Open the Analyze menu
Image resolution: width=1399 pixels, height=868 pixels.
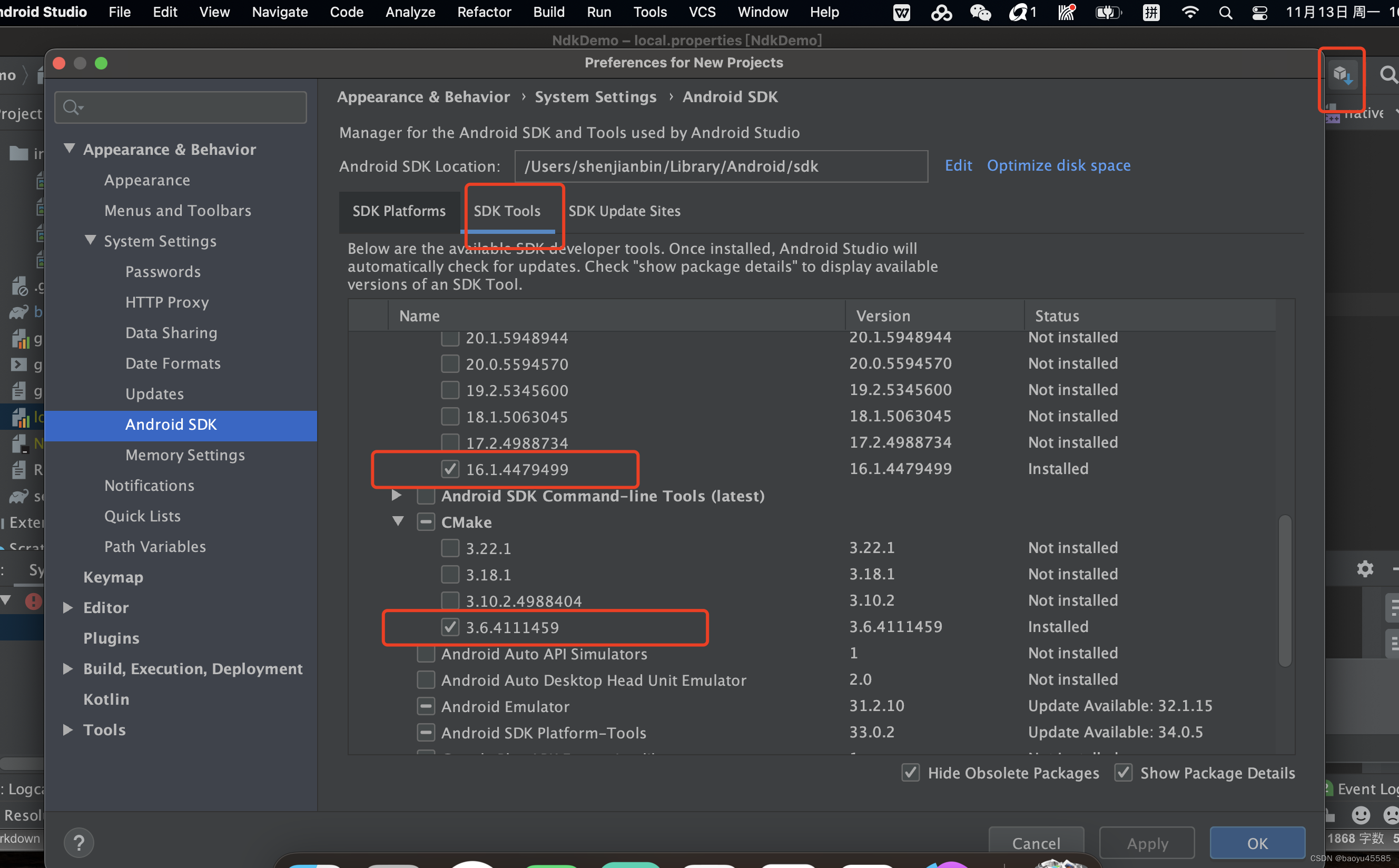pos(410,12)
